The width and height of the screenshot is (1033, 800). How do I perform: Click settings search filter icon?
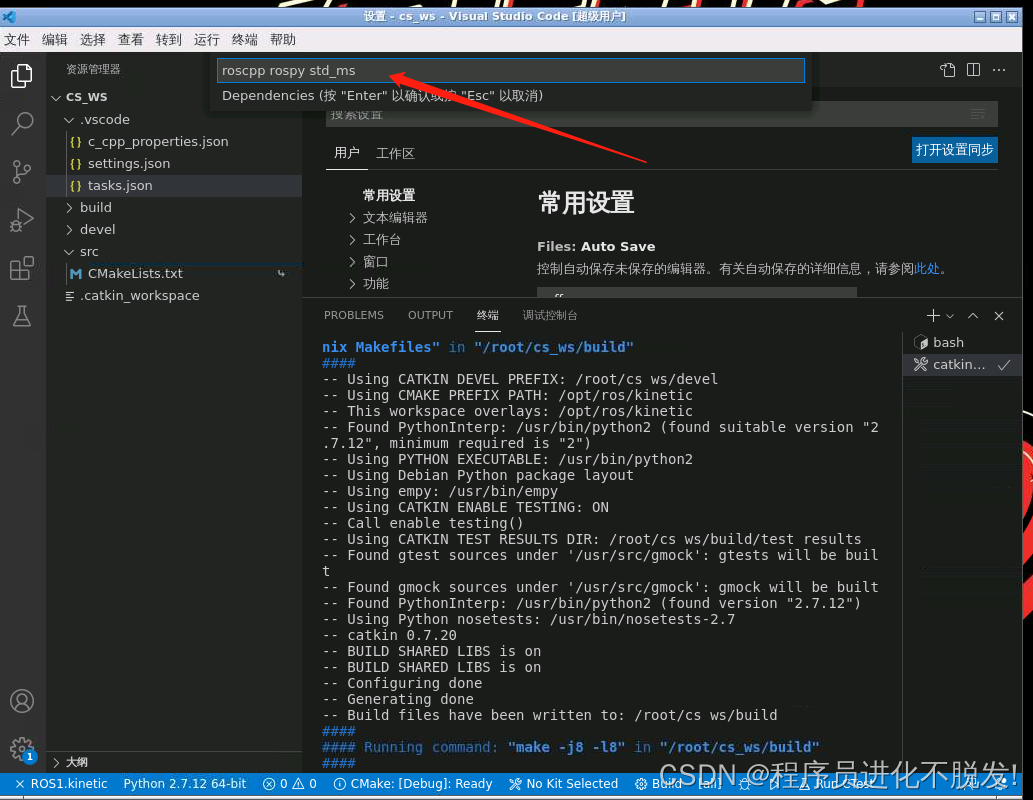978,114
